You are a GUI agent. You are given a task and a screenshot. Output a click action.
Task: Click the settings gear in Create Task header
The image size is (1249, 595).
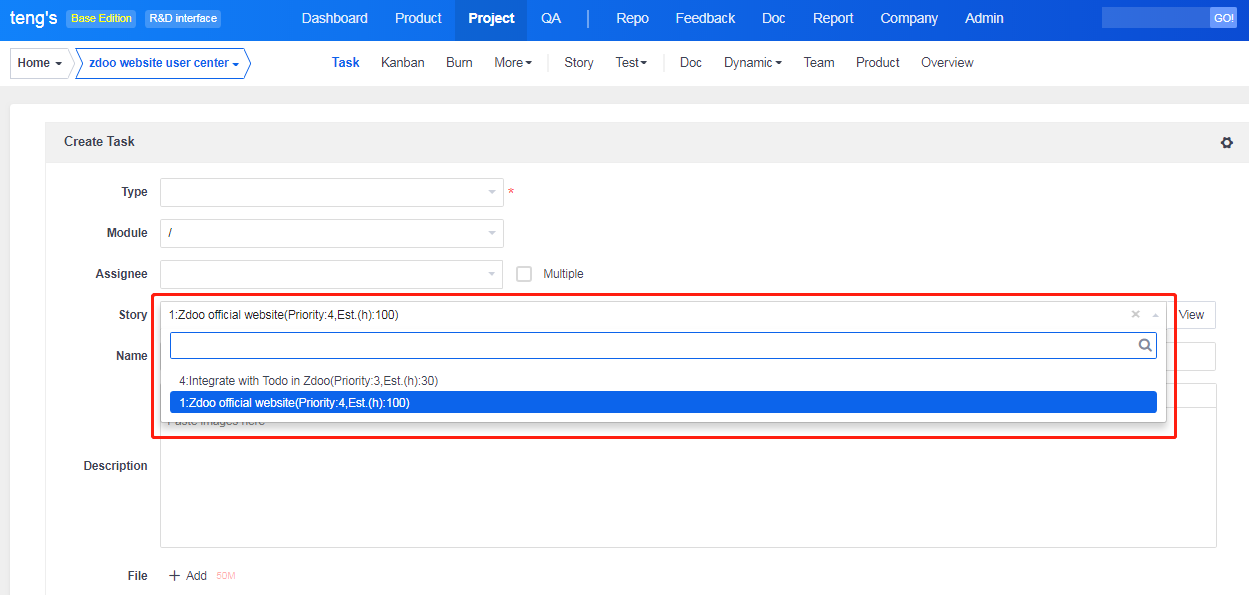[1226, 143]
